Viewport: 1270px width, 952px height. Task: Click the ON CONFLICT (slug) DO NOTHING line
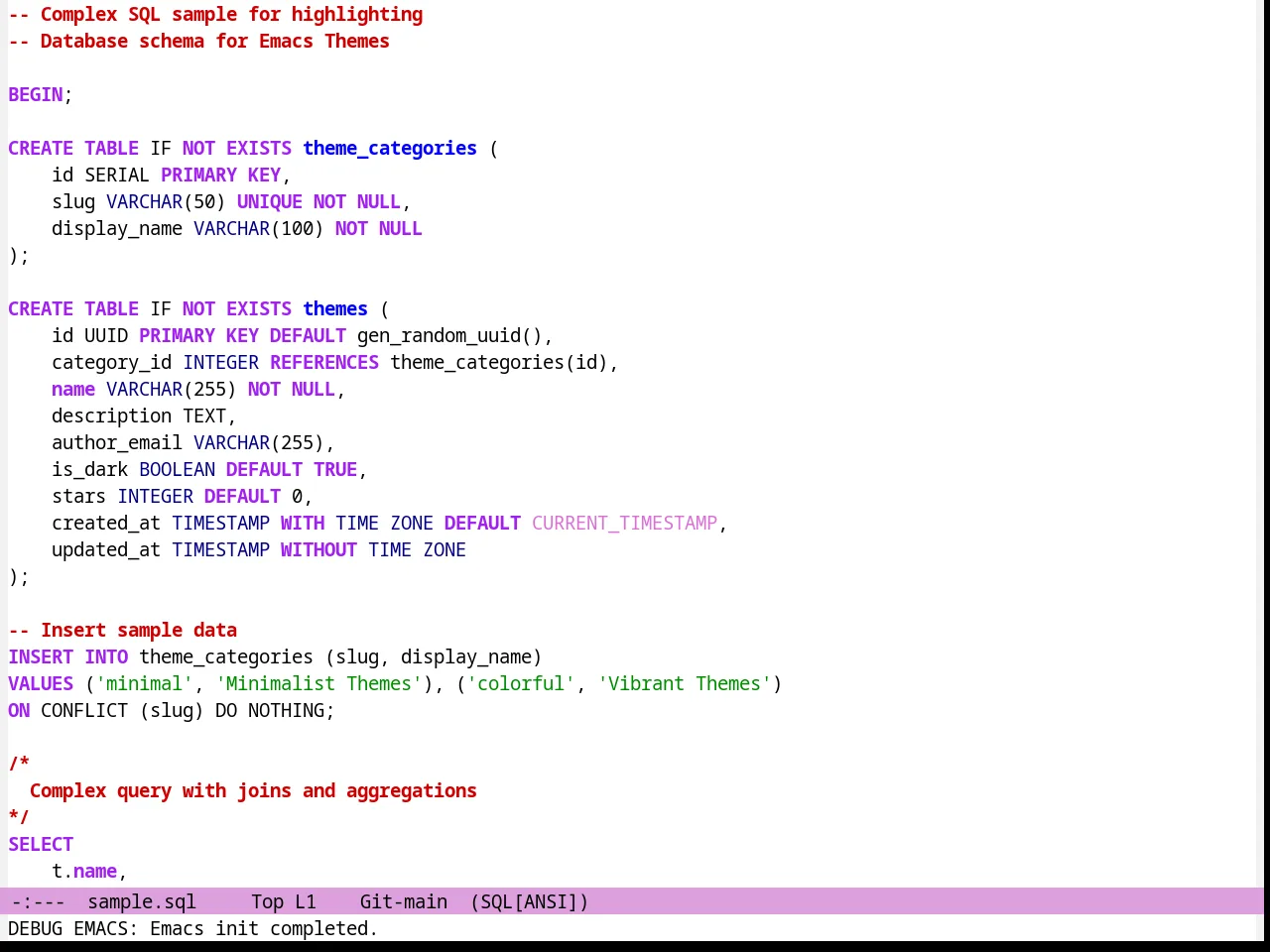click(172, 710)
